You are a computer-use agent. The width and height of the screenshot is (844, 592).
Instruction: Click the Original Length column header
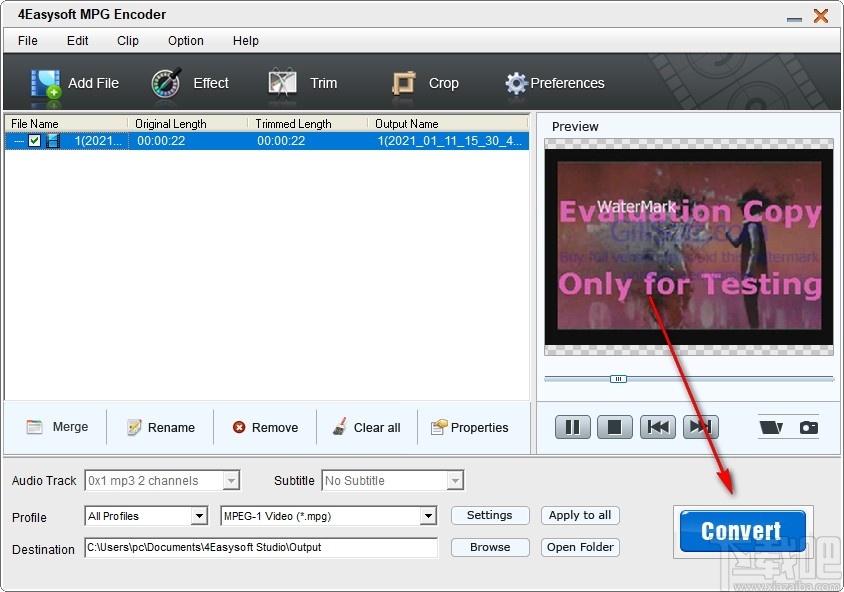187,124
